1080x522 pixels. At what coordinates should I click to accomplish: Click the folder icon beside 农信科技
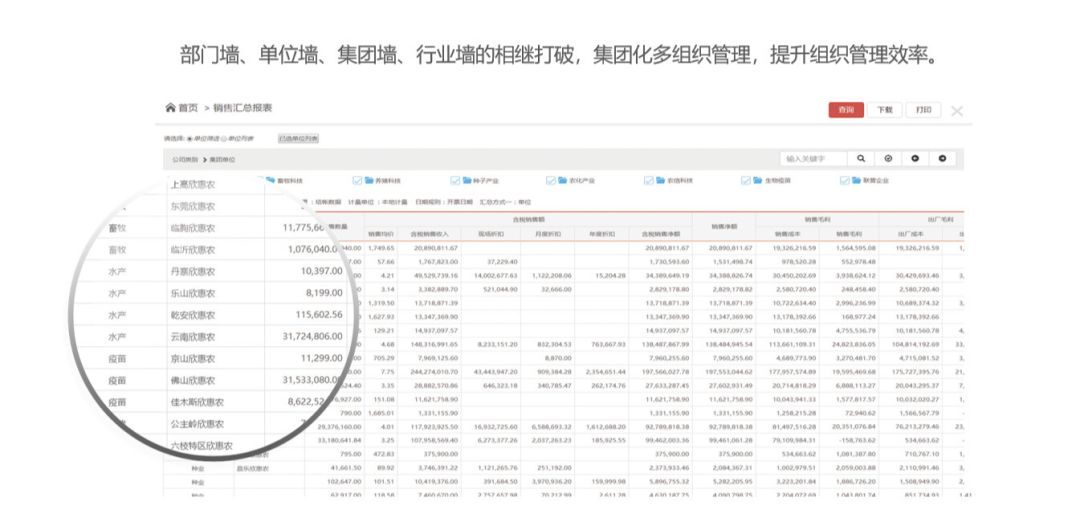coord(661,180)
